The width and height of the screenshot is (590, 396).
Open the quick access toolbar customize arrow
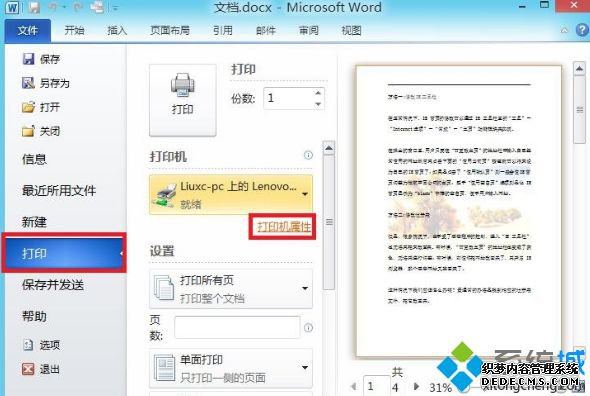116,8
